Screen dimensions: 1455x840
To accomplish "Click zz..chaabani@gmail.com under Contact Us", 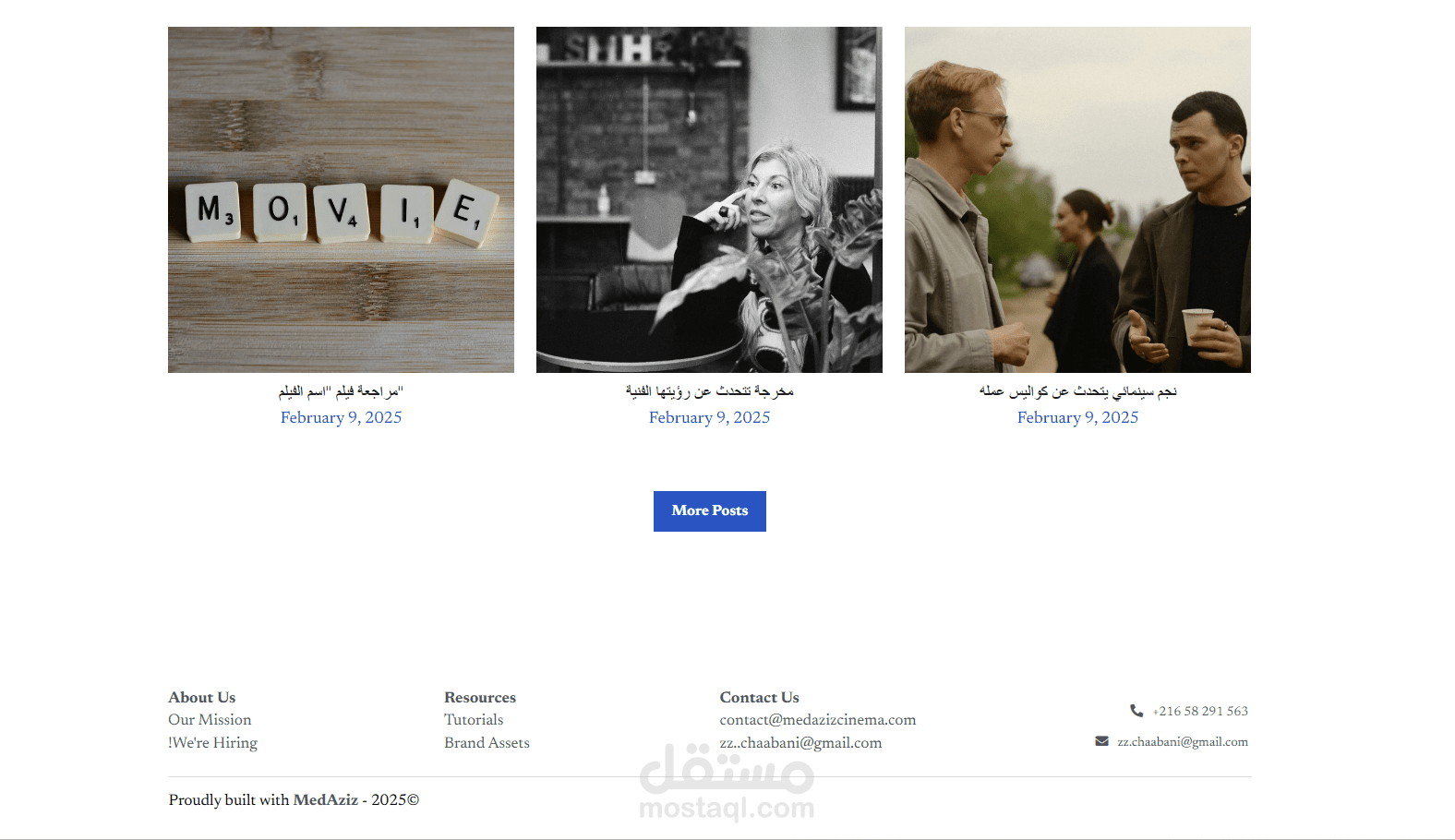I will tap(800, 743).
